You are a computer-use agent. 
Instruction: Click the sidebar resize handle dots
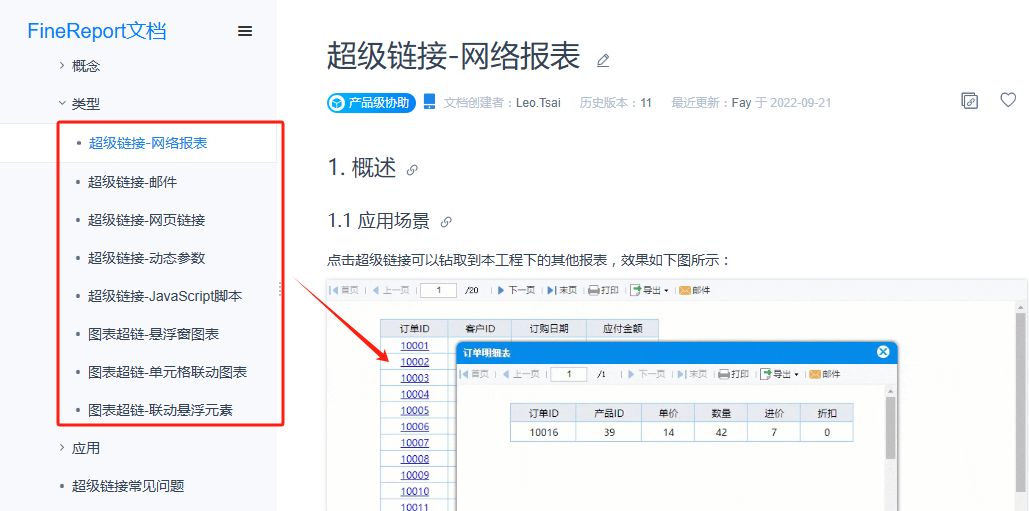(x=280, y=289)
